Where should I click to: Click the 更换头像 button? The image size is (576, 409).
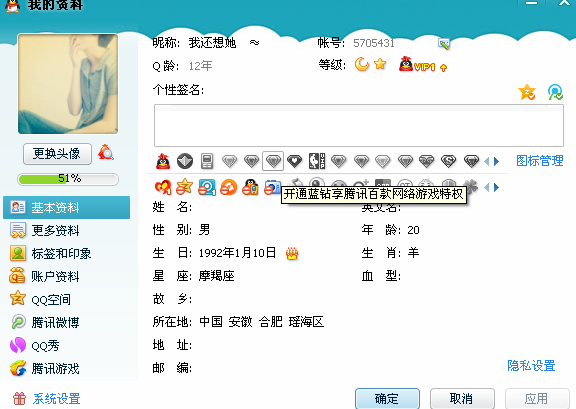pyautogui.click(x=57, y=154)
